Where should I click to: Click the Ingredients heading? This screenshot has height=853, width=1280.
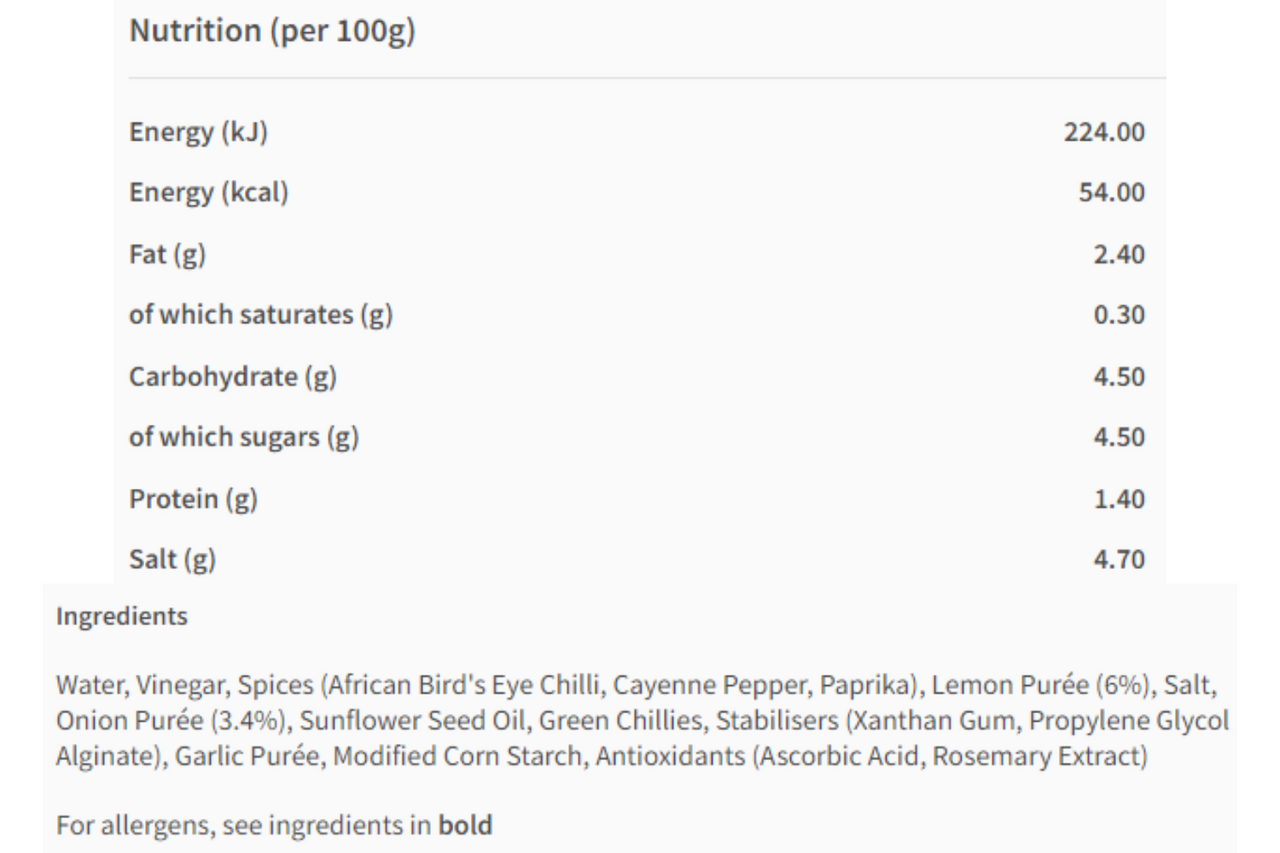(122, 617)
